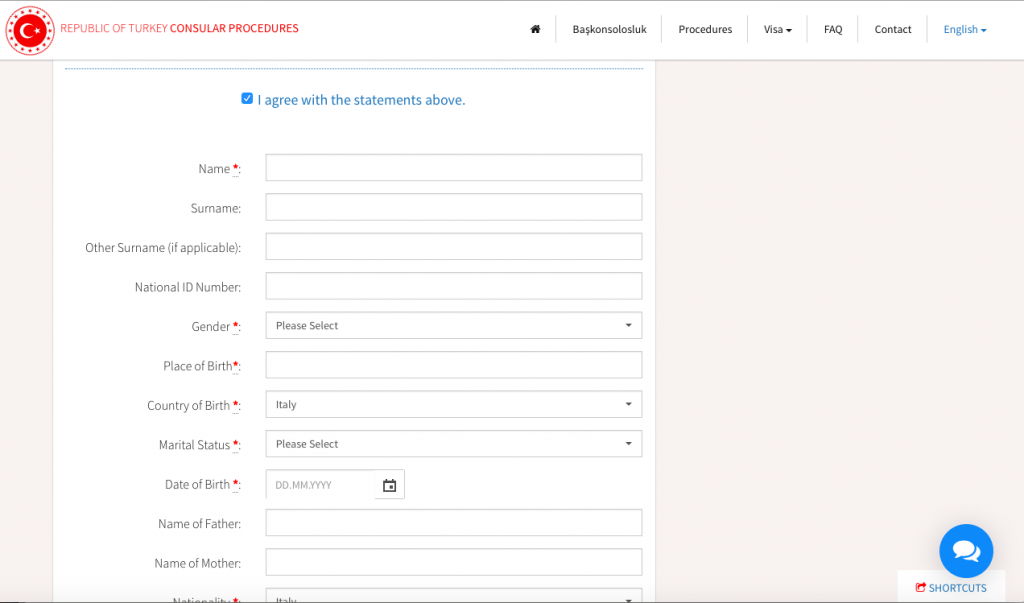The height and width of the screenshot is (603, 1024).
Task: Click the Surname text box
Action: [453, 206]
